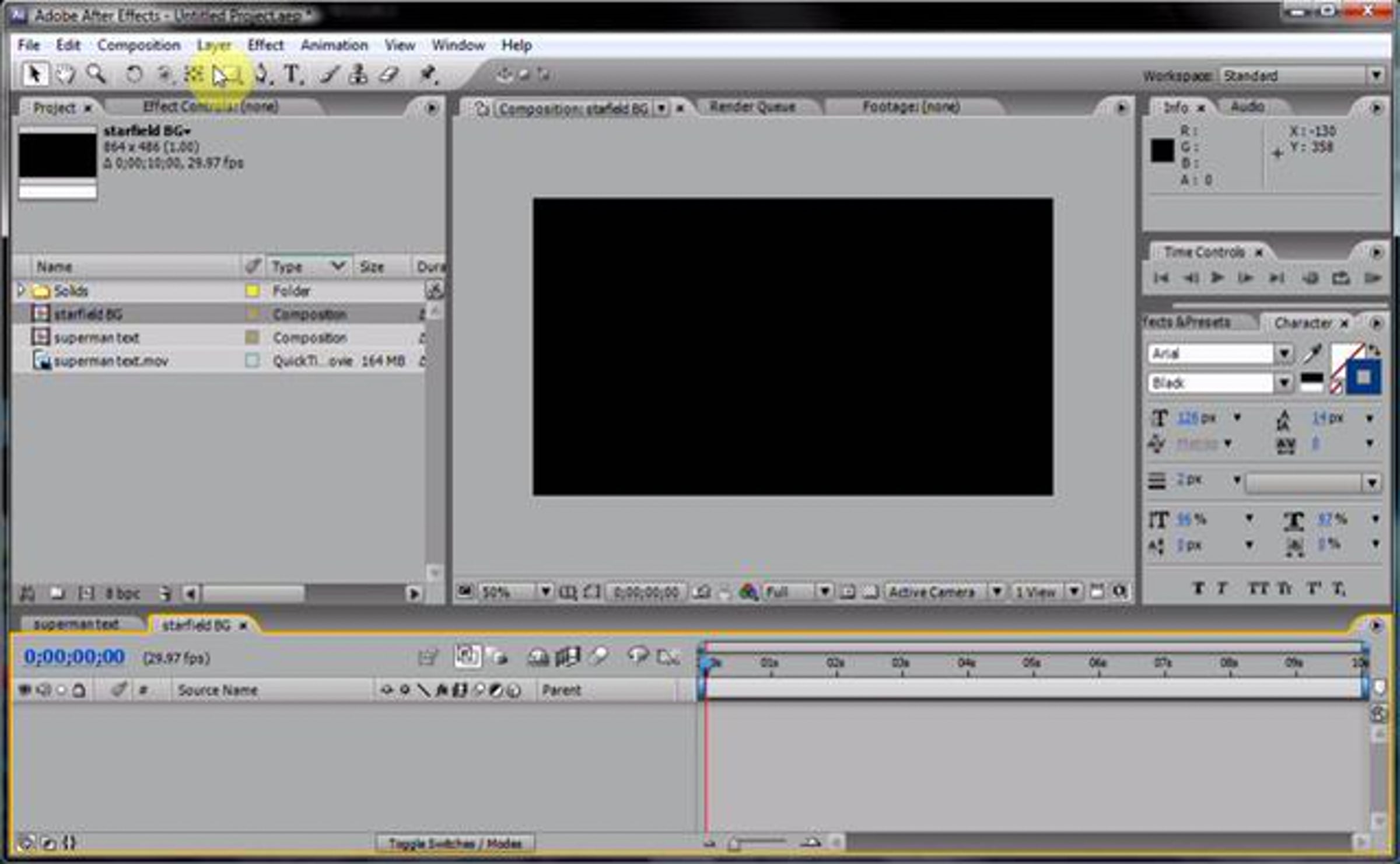1400x864 pixels.
Task: Open the Workspace dropdown
Action: [1301, 75]
